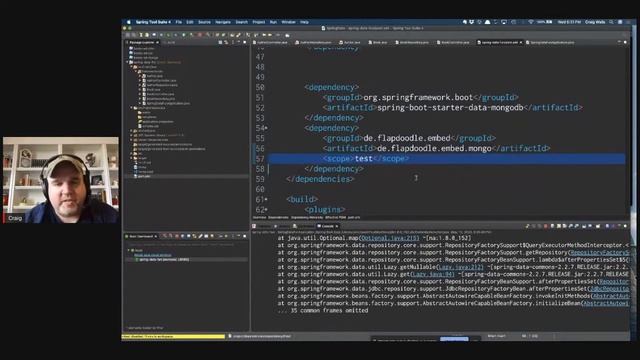
Task: Switch to the BookController.java editor tab
Action: (453, 42)
